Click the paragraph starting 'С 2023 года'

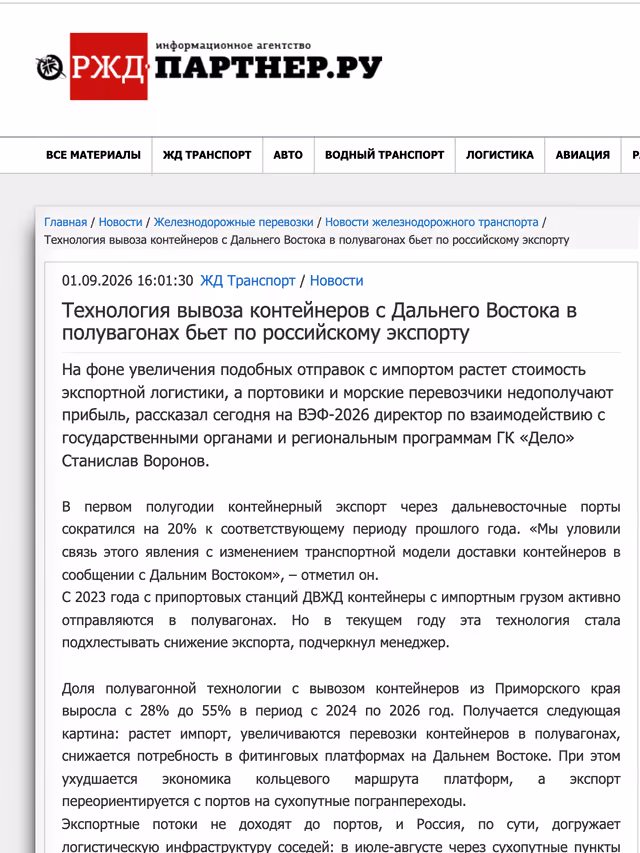coord(341,620)
